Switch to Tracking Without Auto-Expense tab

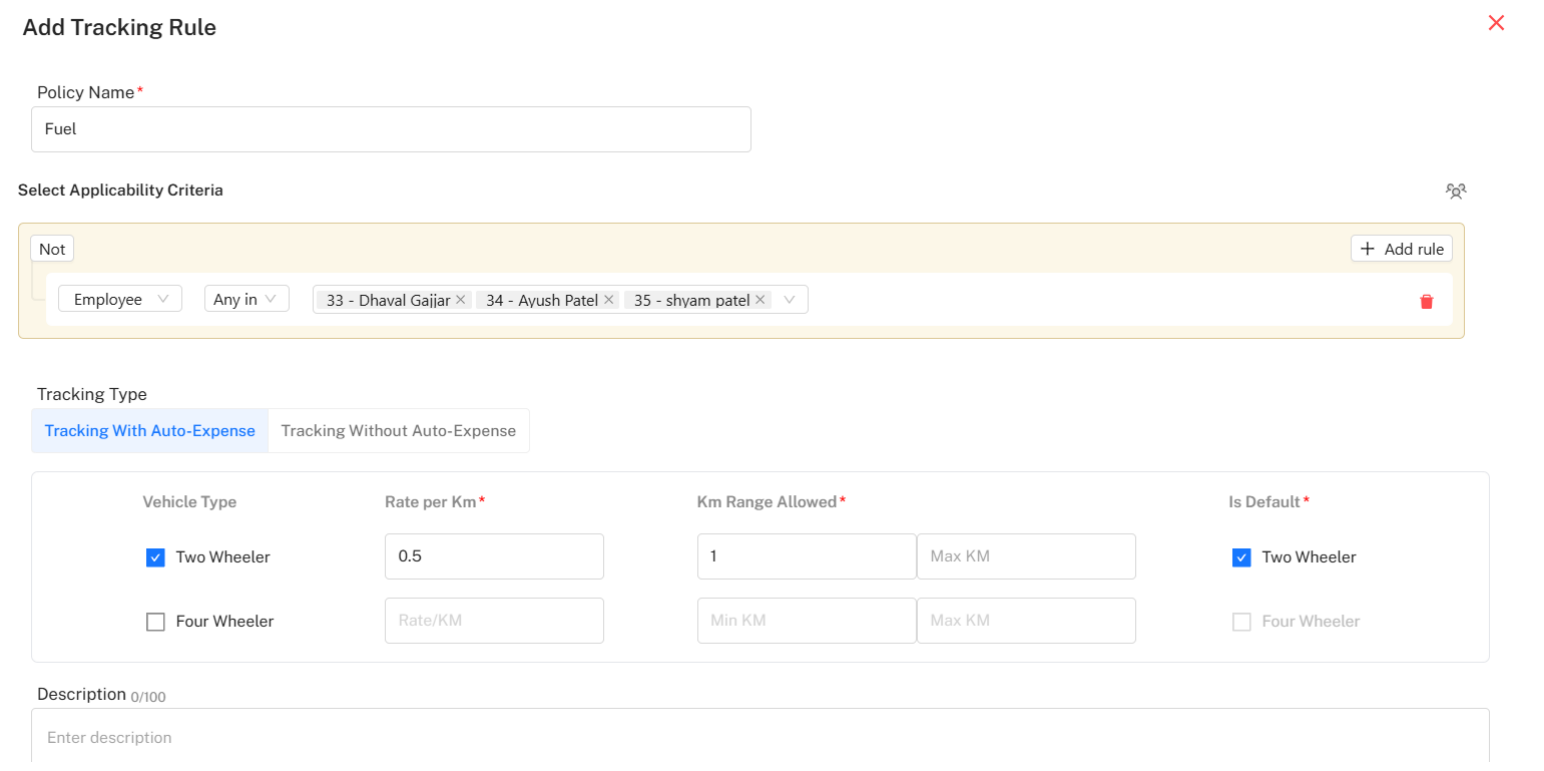(x=398, y=431)
